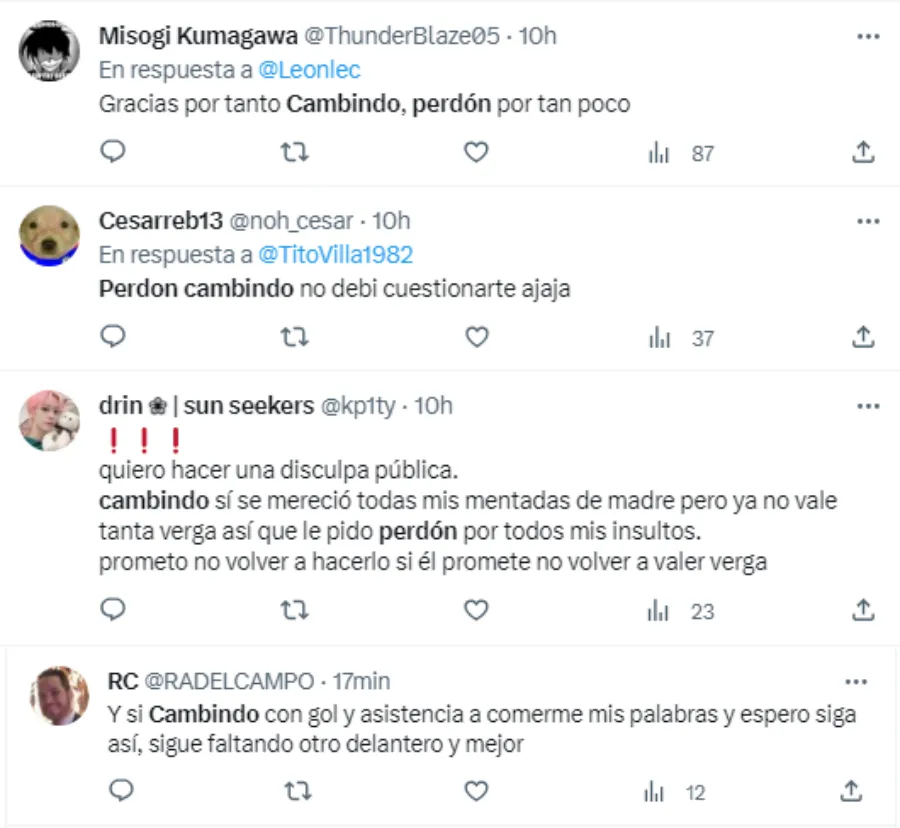Click Cesarreb13's dog profile picture
The height and width of the screenshot is (828, 900).
50,236
